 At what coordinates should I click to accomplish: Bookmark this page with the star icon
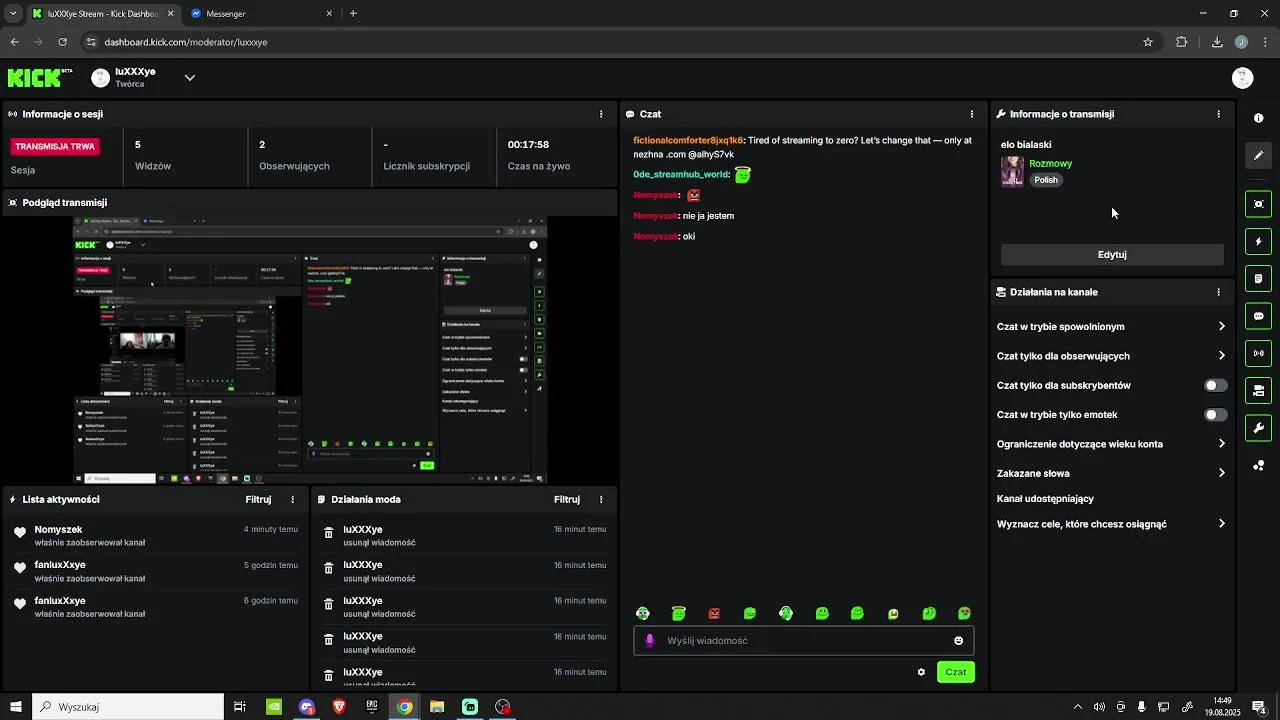pyautogui.click(x=1148, y=42)
